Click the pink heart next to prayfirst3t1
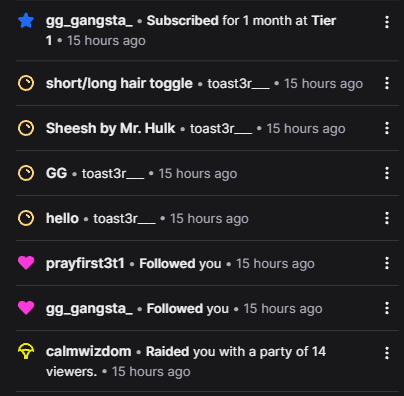The width and height of the screenshot is (404, 396). pyautogui.click(x=26, y=263)
